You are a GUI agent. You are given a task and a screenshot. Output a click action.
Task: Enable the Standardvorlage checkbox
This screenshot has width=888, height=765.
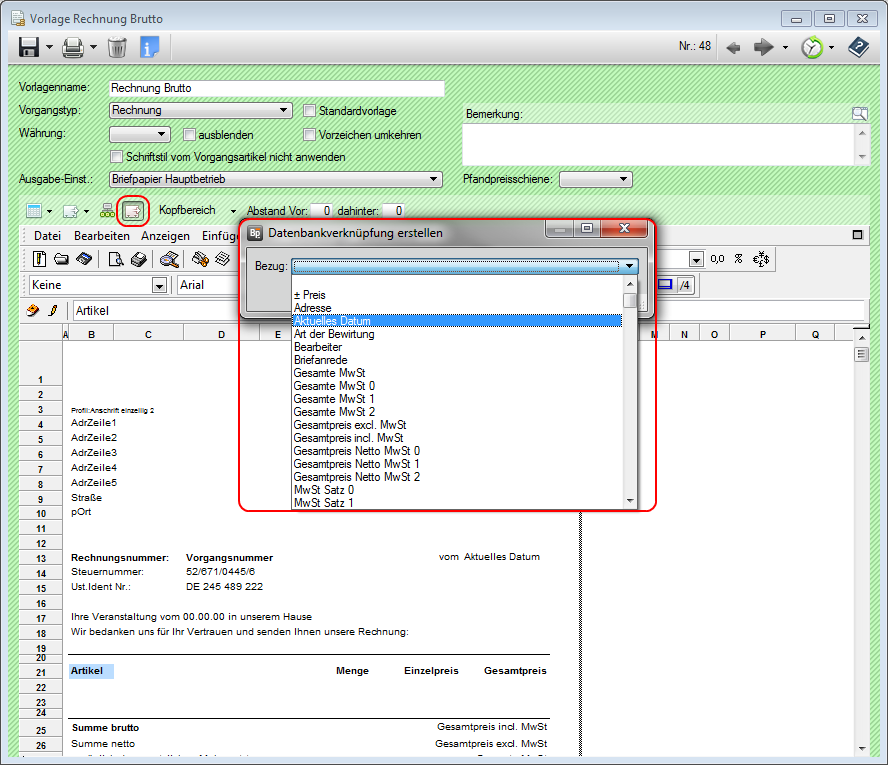[310, 111]
